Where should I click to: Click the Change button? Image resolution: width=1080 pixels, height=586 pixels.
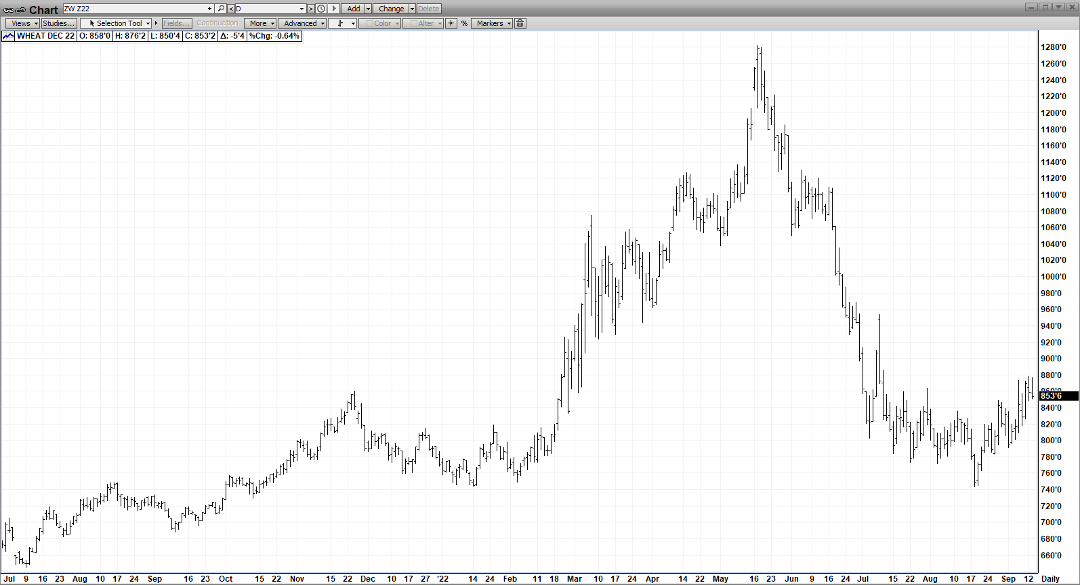point(391,8)
